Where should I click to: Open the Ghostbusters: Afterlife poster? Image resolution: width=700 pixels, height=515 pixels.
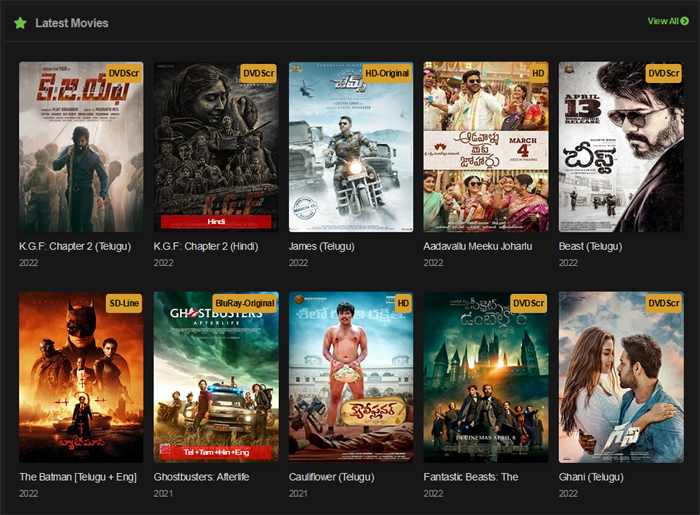tap(216, 377)
